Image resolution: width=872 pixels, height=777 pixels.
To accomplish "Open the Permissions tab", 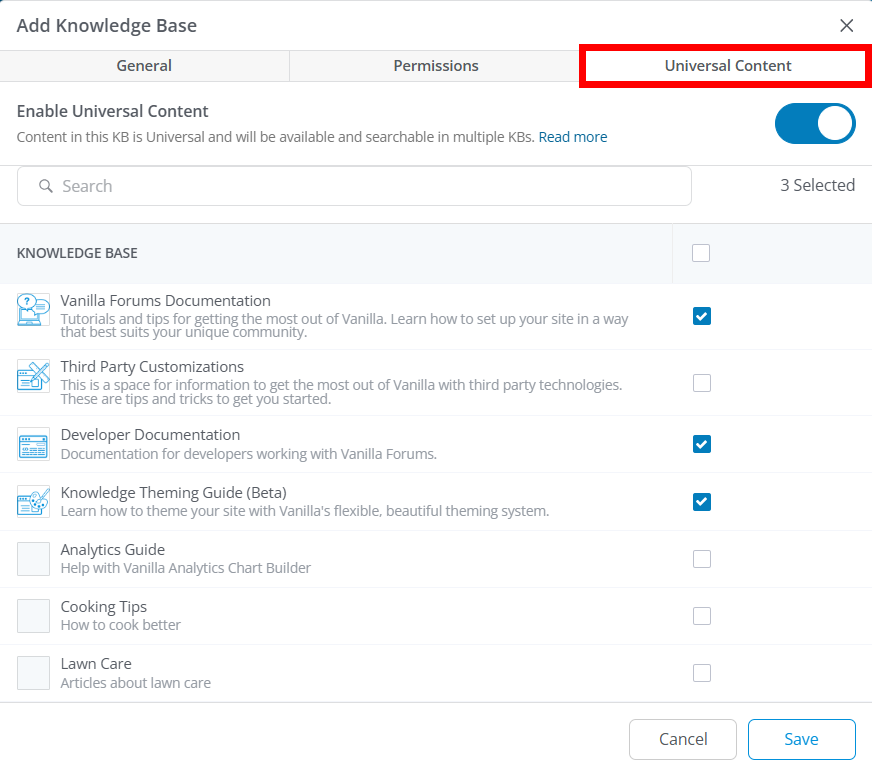I will point(436,66).
